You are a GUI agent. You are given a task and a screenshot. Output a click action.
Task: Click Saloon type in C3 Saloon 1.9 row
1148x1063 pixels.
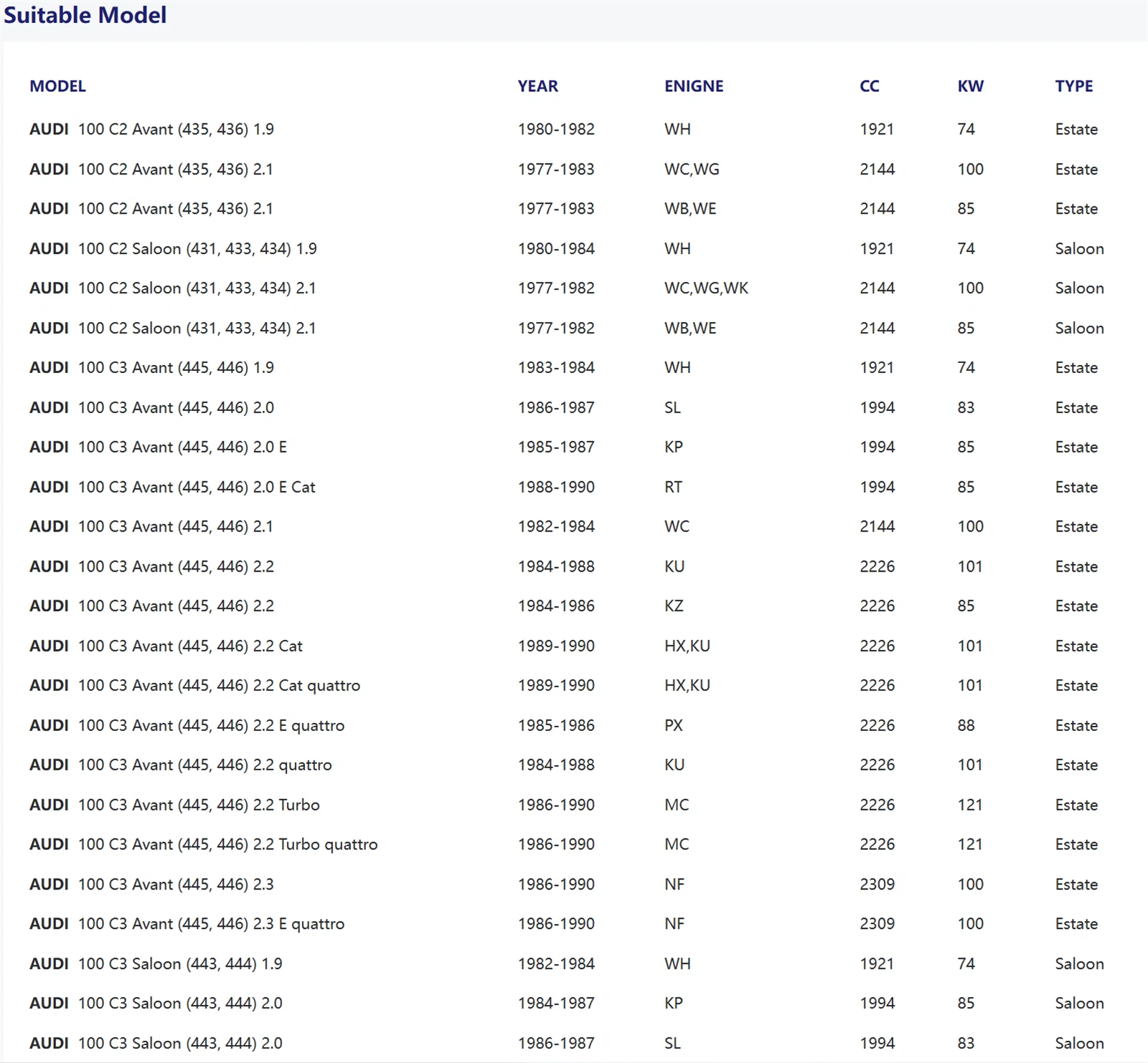[x=1079, y=964]
